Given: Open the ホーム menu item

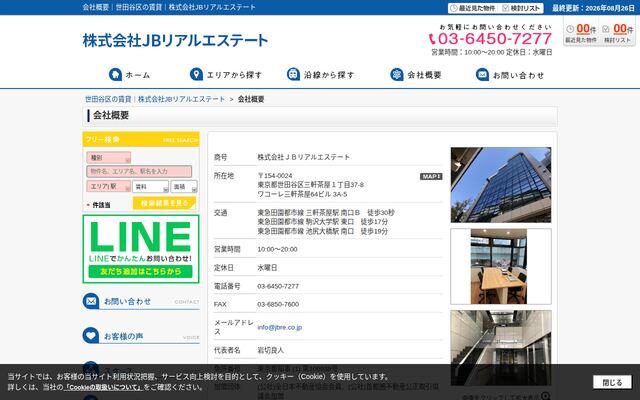Looking at the screenshot, I should [x=129, y=75].
